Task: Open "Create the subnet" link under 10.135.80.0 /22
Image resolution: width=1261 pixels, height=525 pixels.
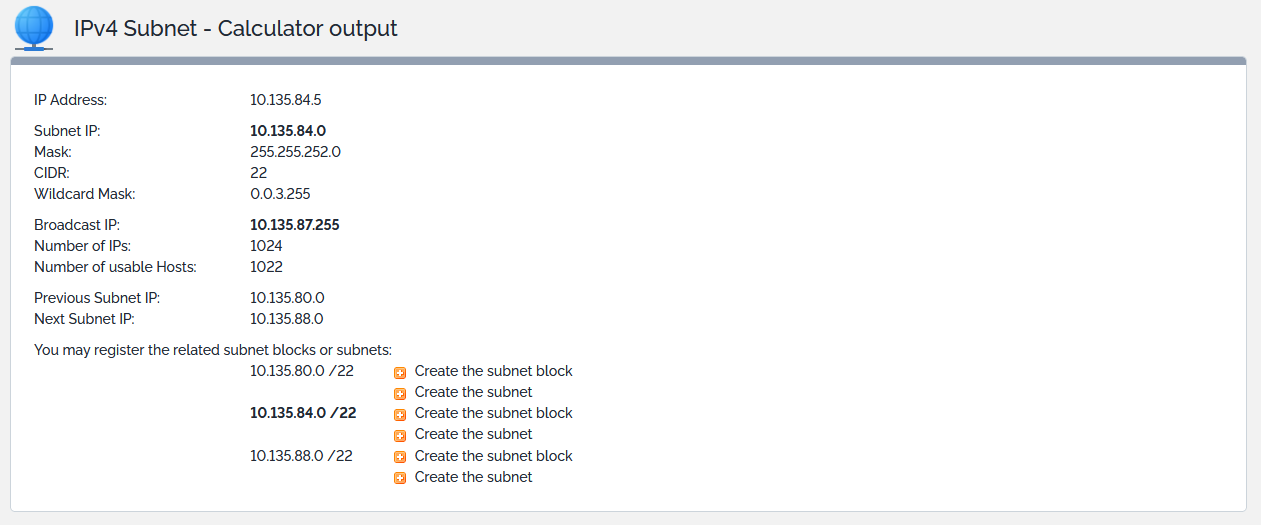Action: [473, 392]
